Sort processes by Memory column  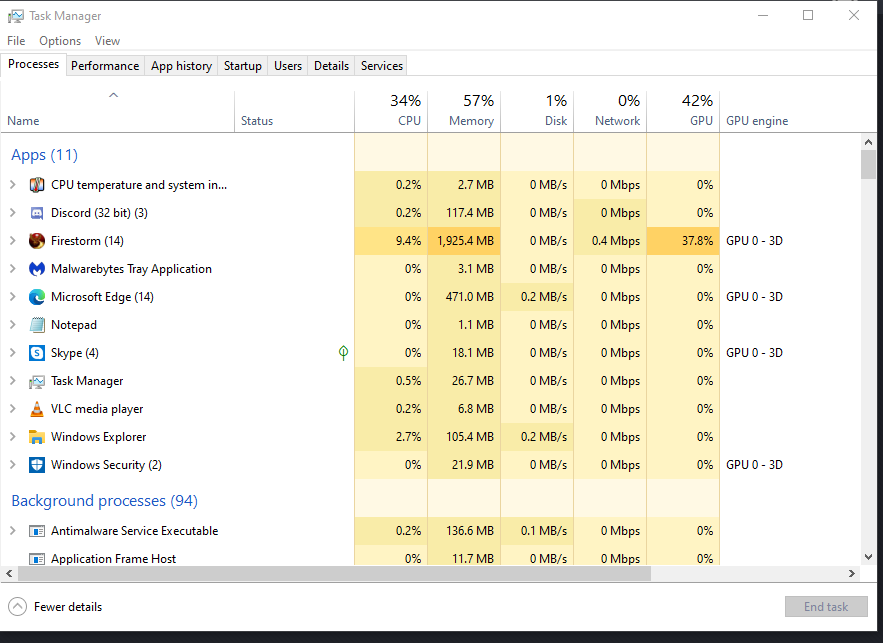tap(464, 111)
